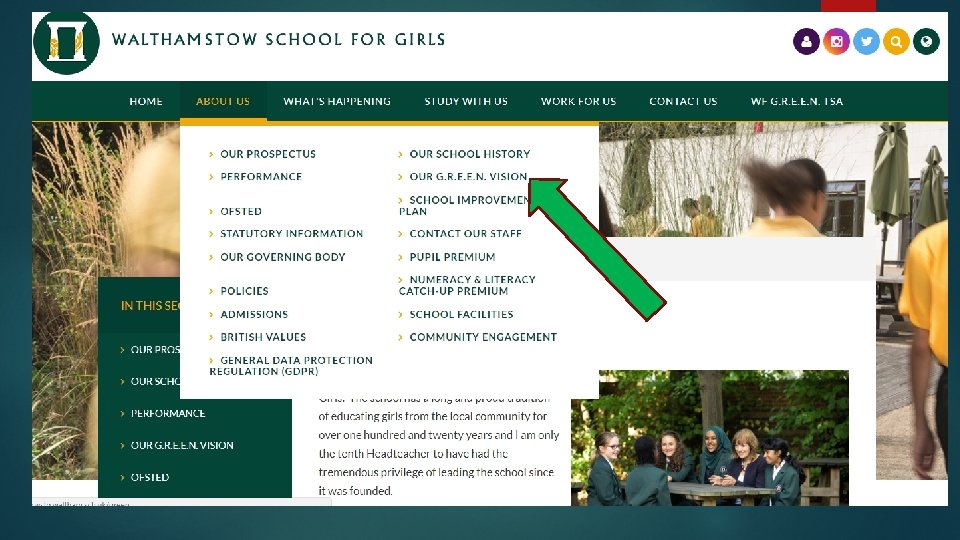Click the yellow search icon
960x540 pixels.
click(896, 42)
